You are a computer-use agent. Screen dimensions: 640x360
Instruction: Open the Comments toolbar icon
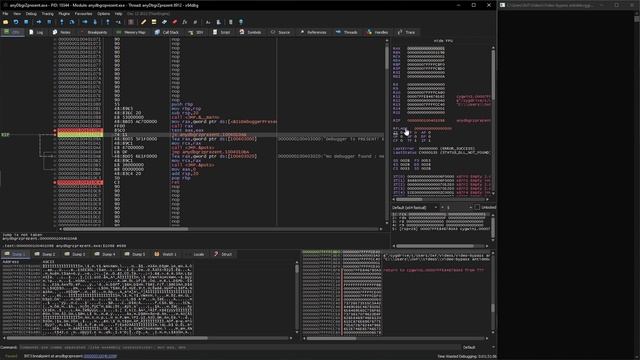(154, 22)
